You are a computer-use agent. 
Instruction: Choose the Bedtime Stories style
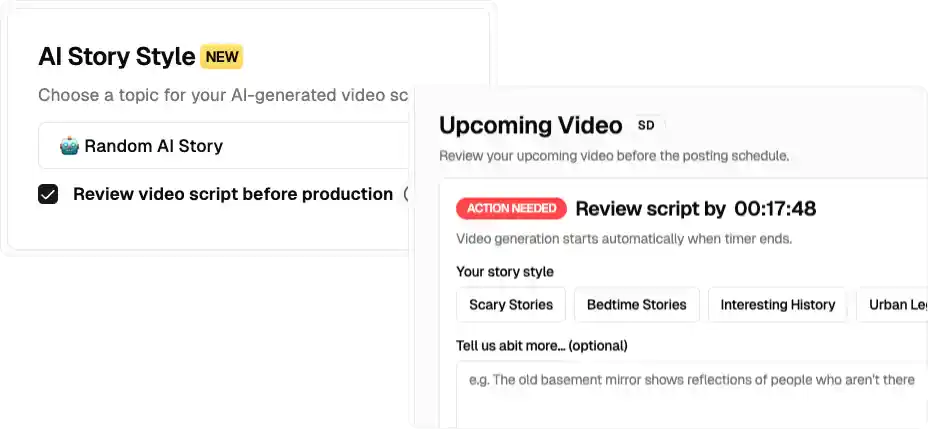pos(637,305)
